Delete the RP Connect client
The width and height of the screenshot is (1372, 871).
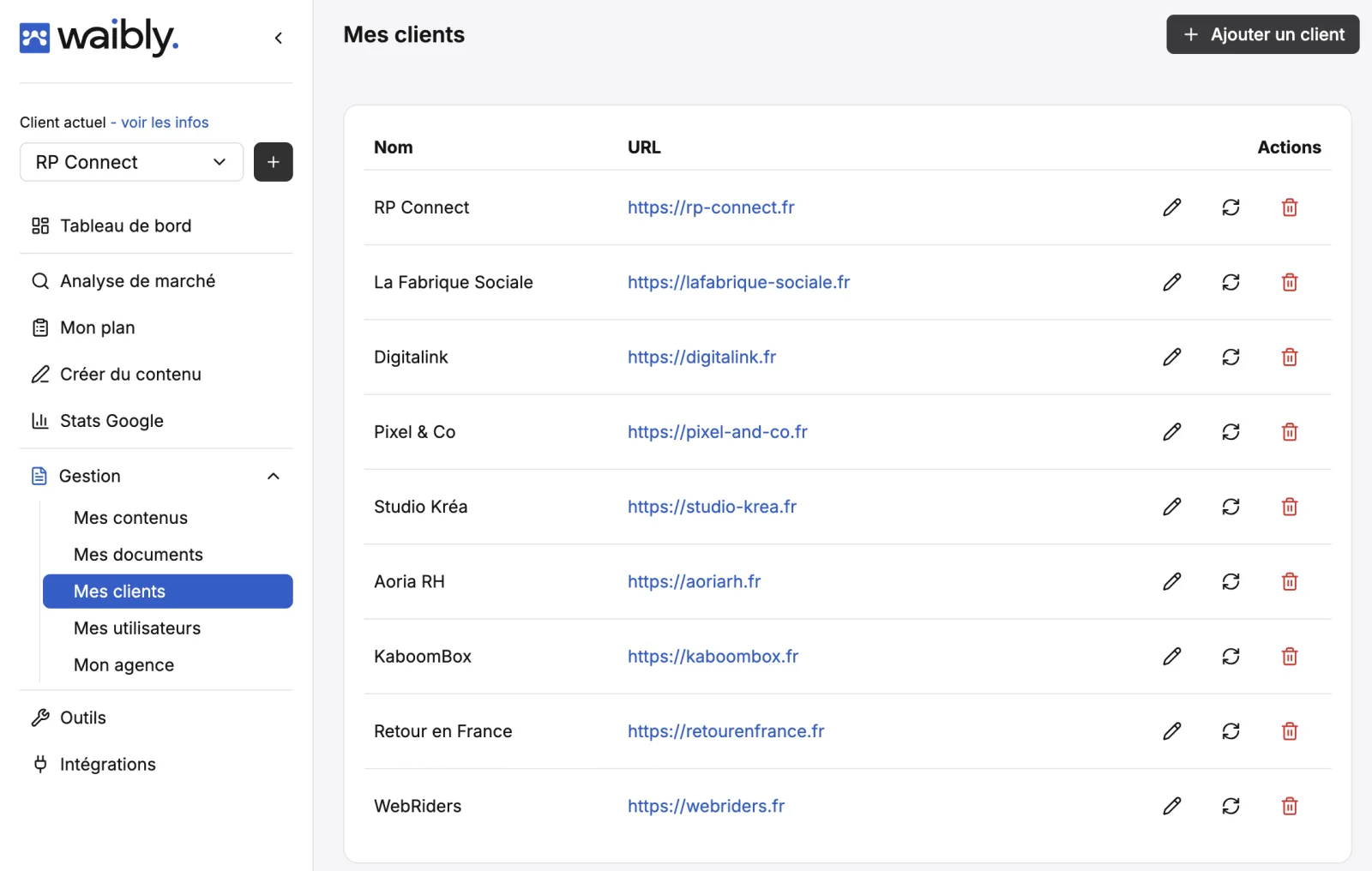click(1290, 207)
